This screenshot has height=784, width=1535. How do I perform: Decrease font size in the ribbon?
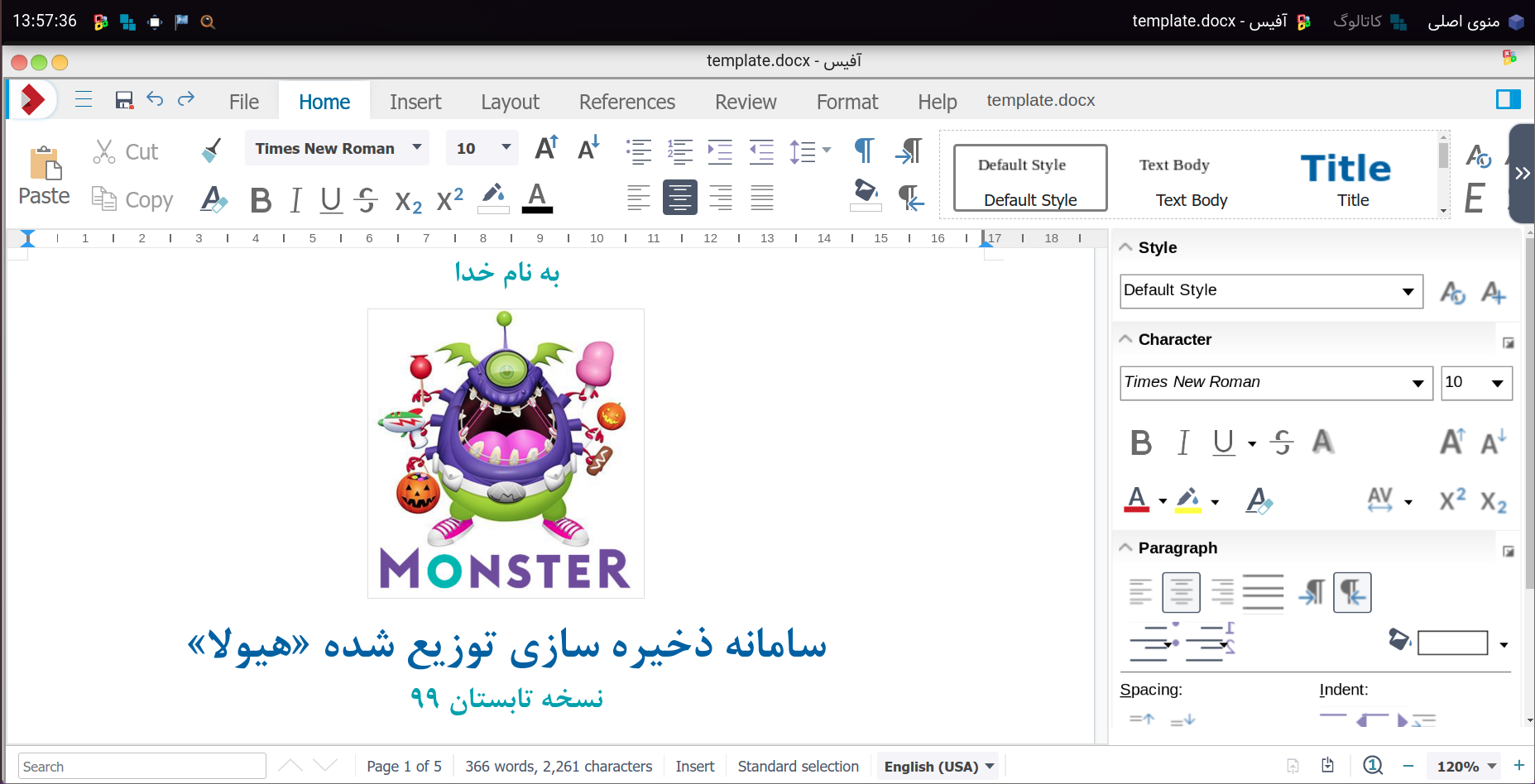[588, 148]
